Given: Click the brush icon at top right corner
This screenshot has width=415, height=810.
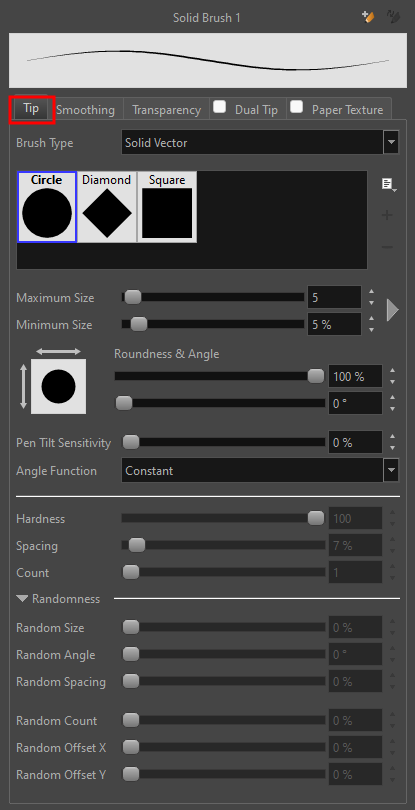Looking at the screenshot, I should click(394, 17).
